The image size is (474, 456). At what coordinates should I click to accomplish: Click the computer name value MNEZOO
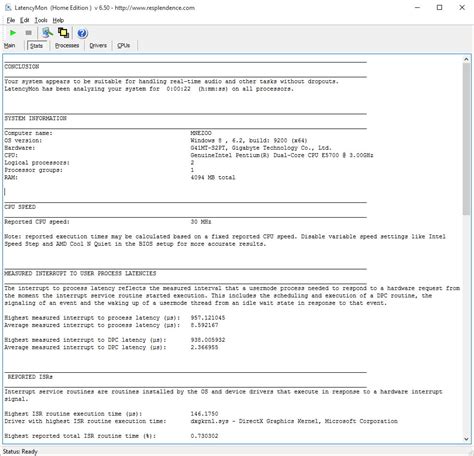tap(201, 133)
